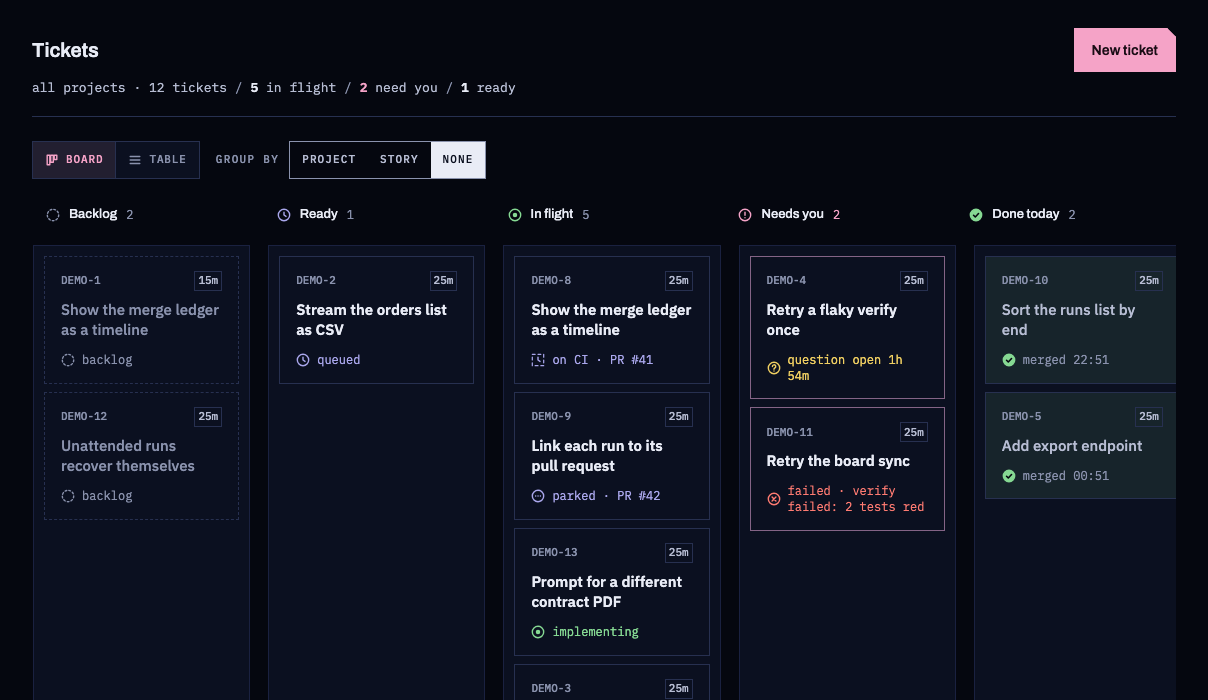Open DEMO-8 Show the merge ledger ticket
Screen dimensions: 1208x700
612,320
